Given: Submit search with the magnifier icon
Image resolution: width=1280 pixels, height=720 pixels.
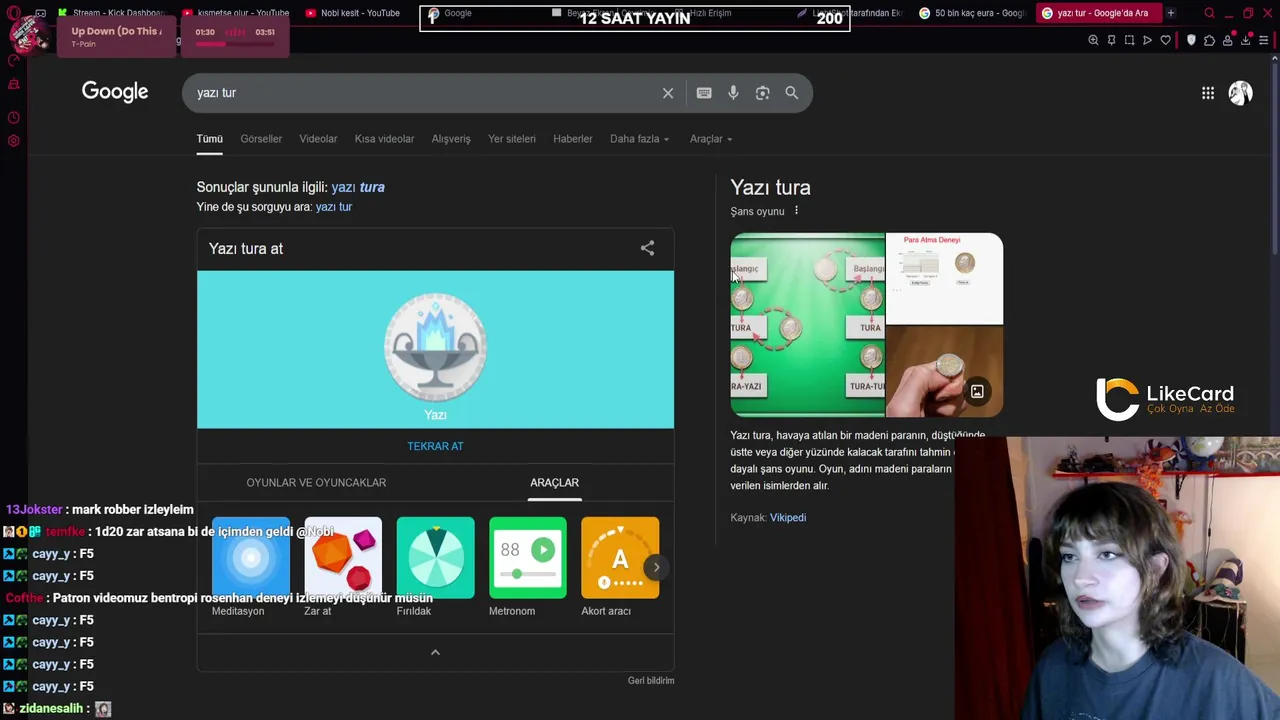Looking at the screenshot, I should [x=791, y=93].
